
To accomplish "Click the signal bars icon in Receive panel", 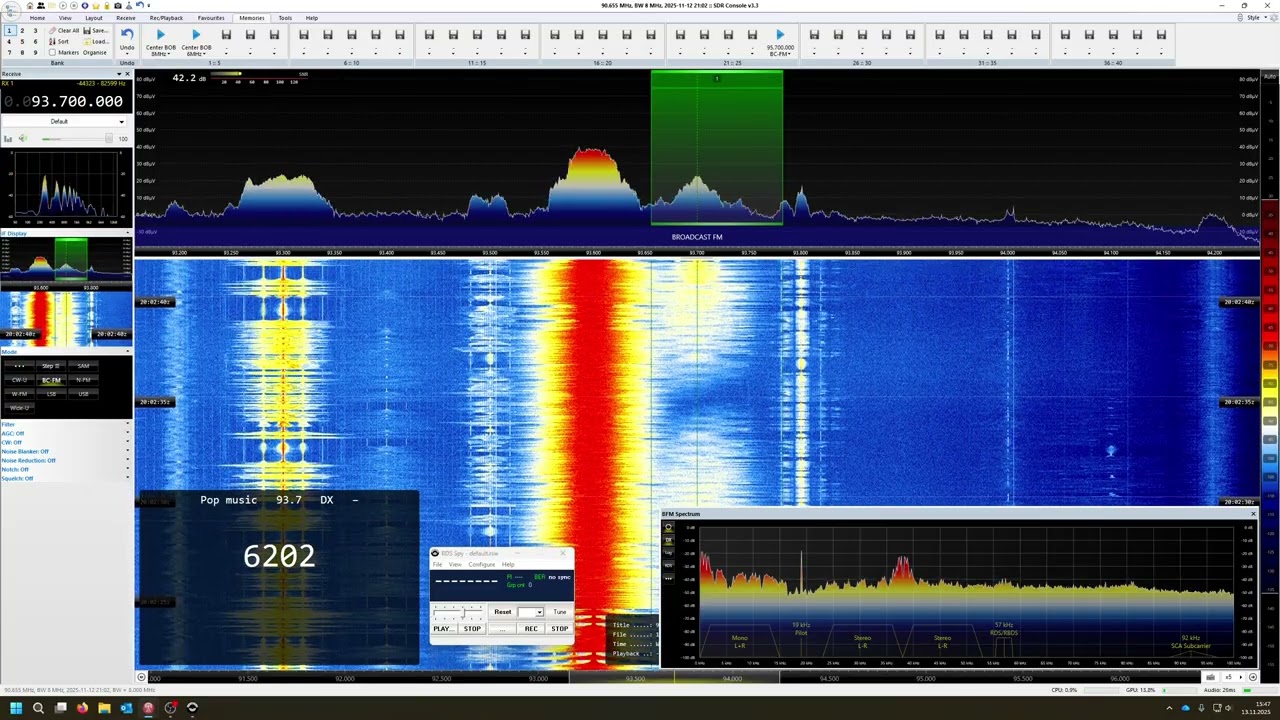I will [8, 139].
